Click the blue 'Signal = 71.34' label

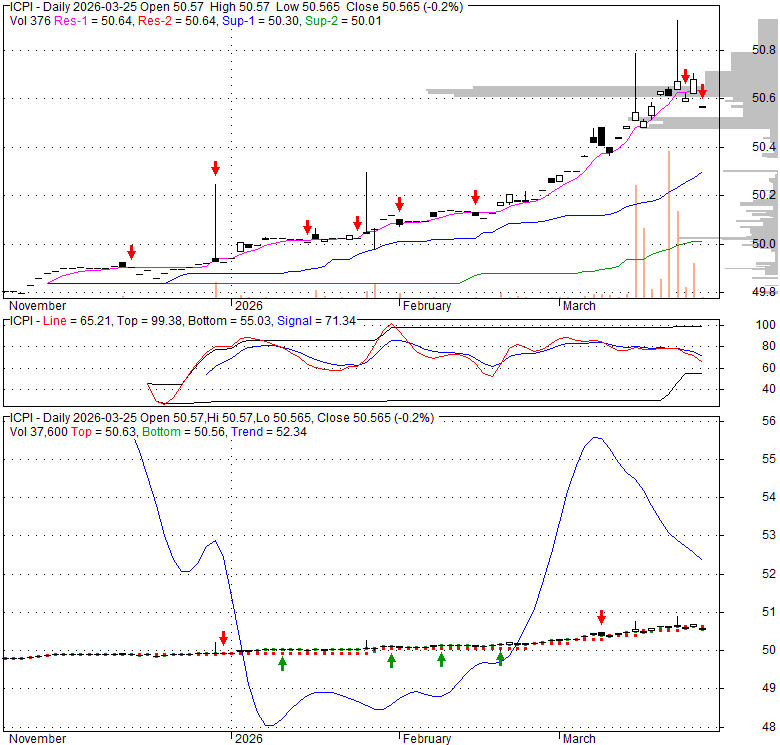click(316, 321)
